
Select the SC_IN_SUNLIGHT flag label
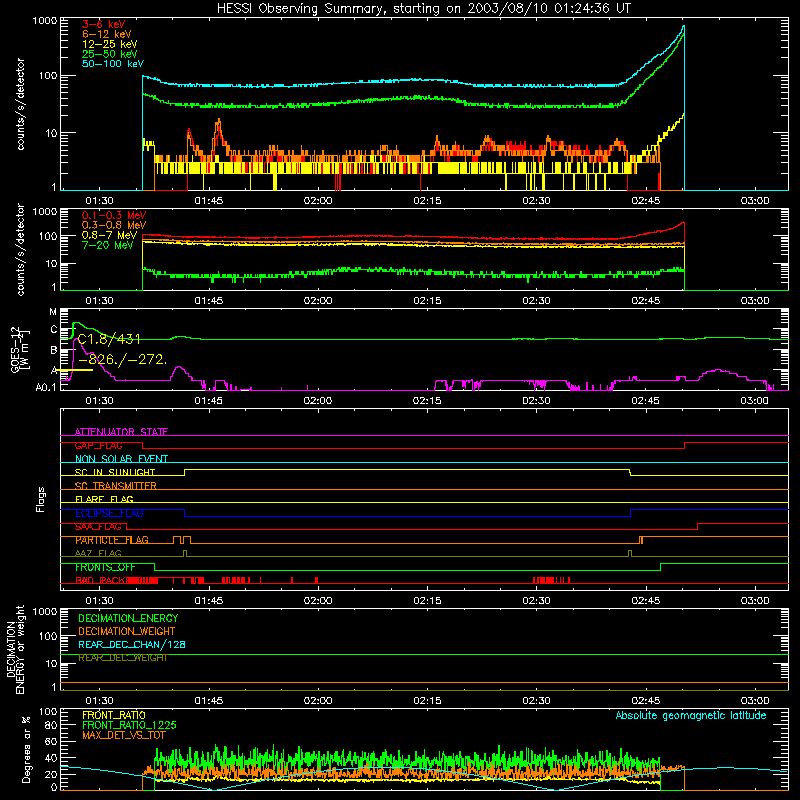[x=115, y=472]
